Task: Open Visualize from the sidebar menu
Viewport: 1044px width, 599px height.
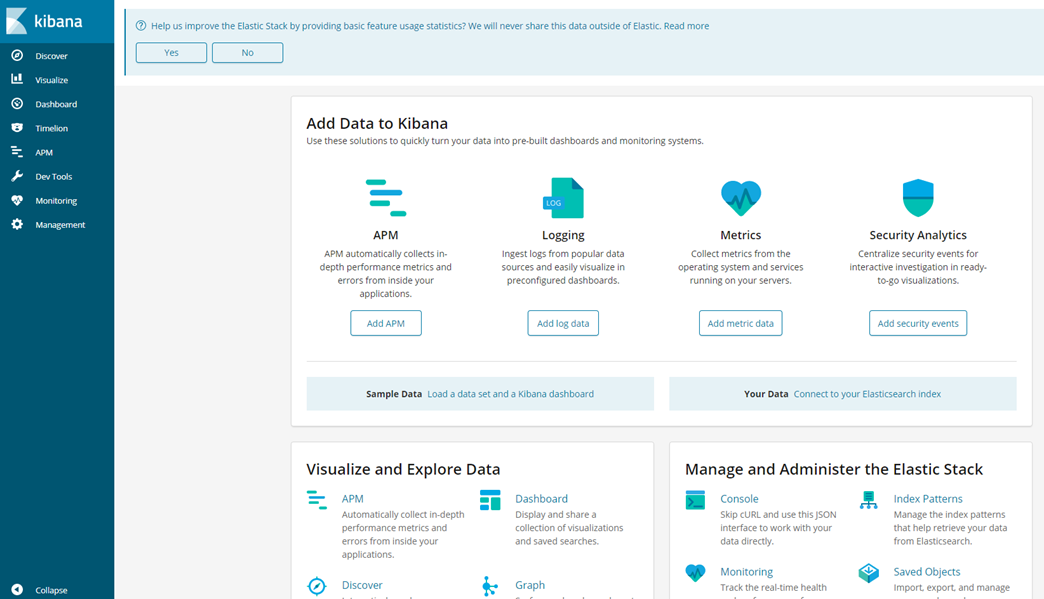Action: click(x=52, y=80)
